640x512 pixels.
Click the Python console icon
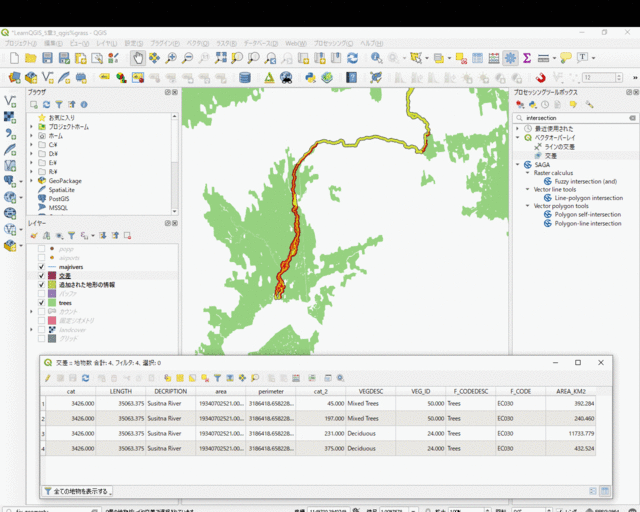click(x=310, y=77)
